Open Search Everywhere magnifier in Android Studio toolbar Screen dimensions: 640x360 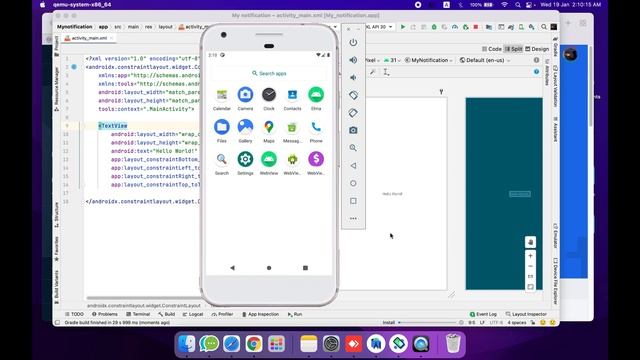544,27
